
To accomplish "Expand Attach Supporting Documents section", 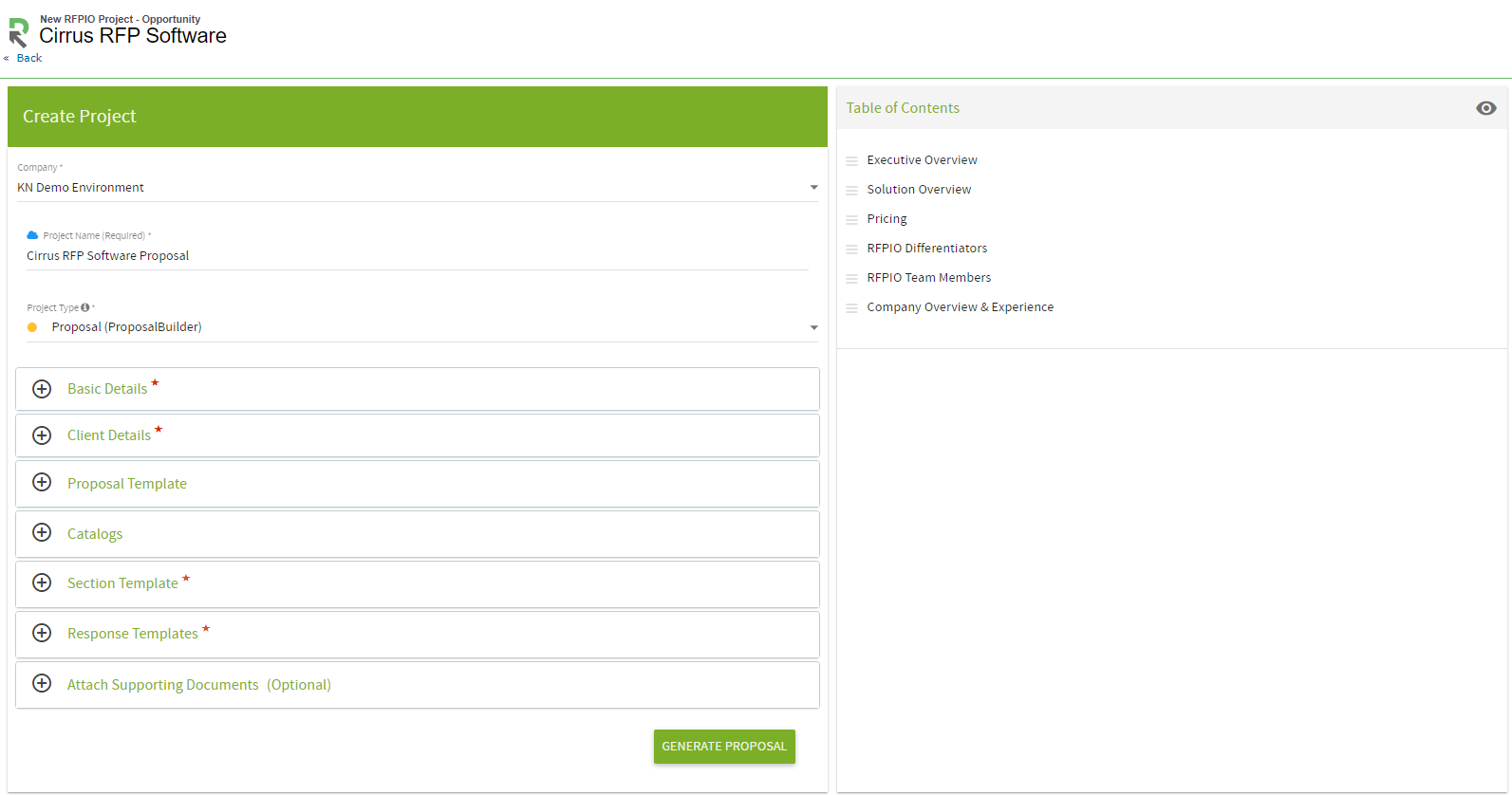I will tap(418, 685).
